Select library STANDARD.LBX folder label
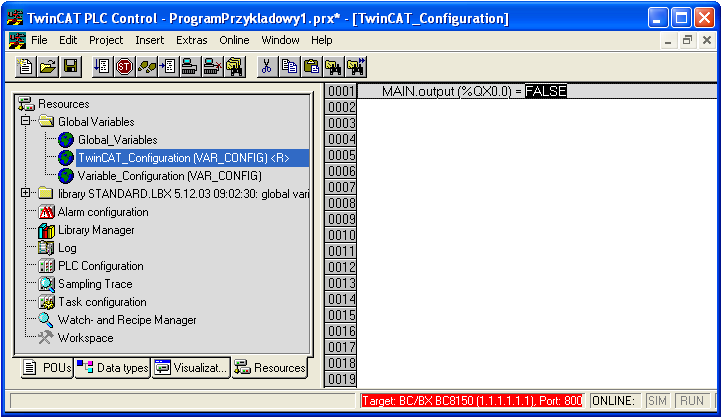Viewport: 723px width, 418px height. coord(183,194)
